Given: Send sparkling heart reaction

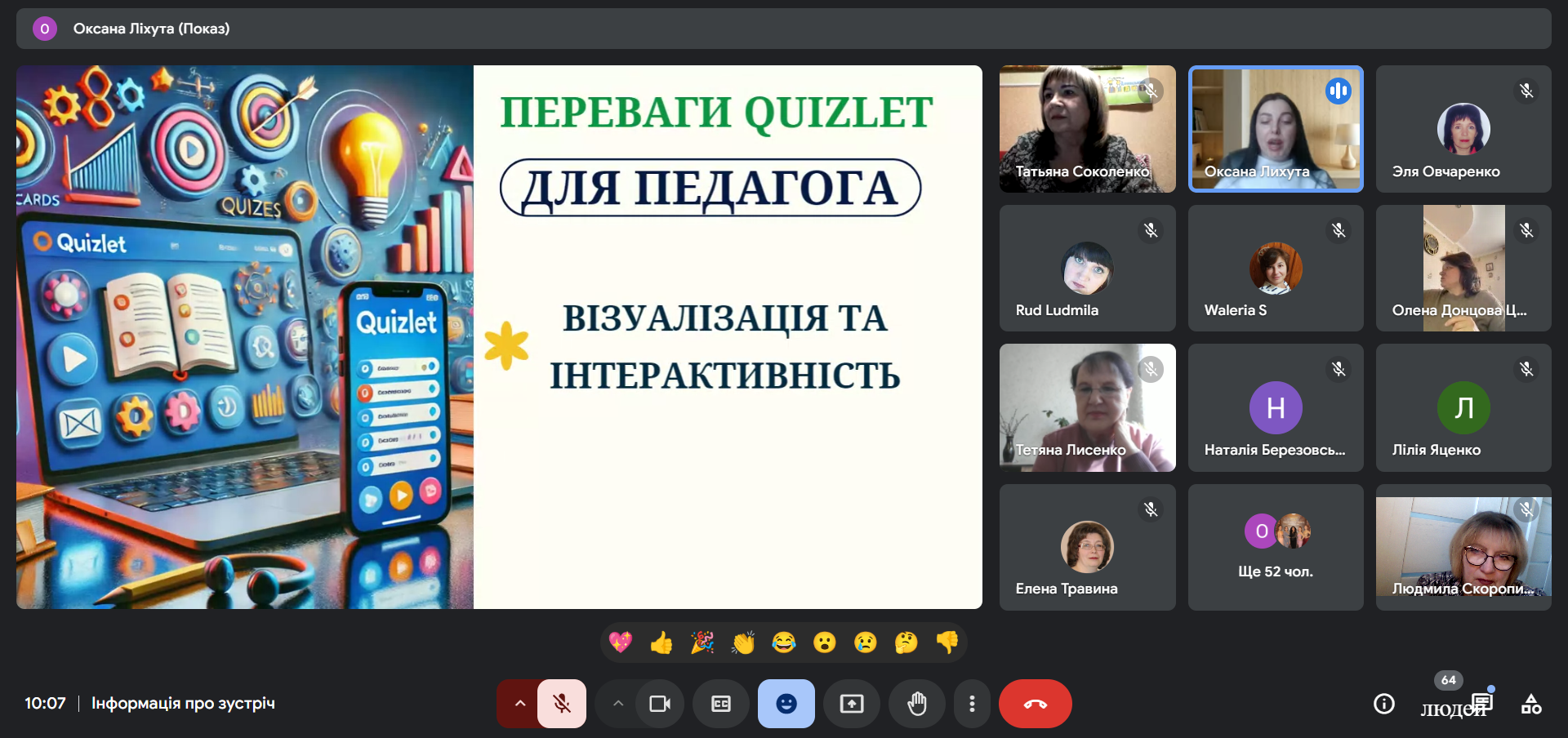Looking at the screenshot, I should tap(621, 642).
